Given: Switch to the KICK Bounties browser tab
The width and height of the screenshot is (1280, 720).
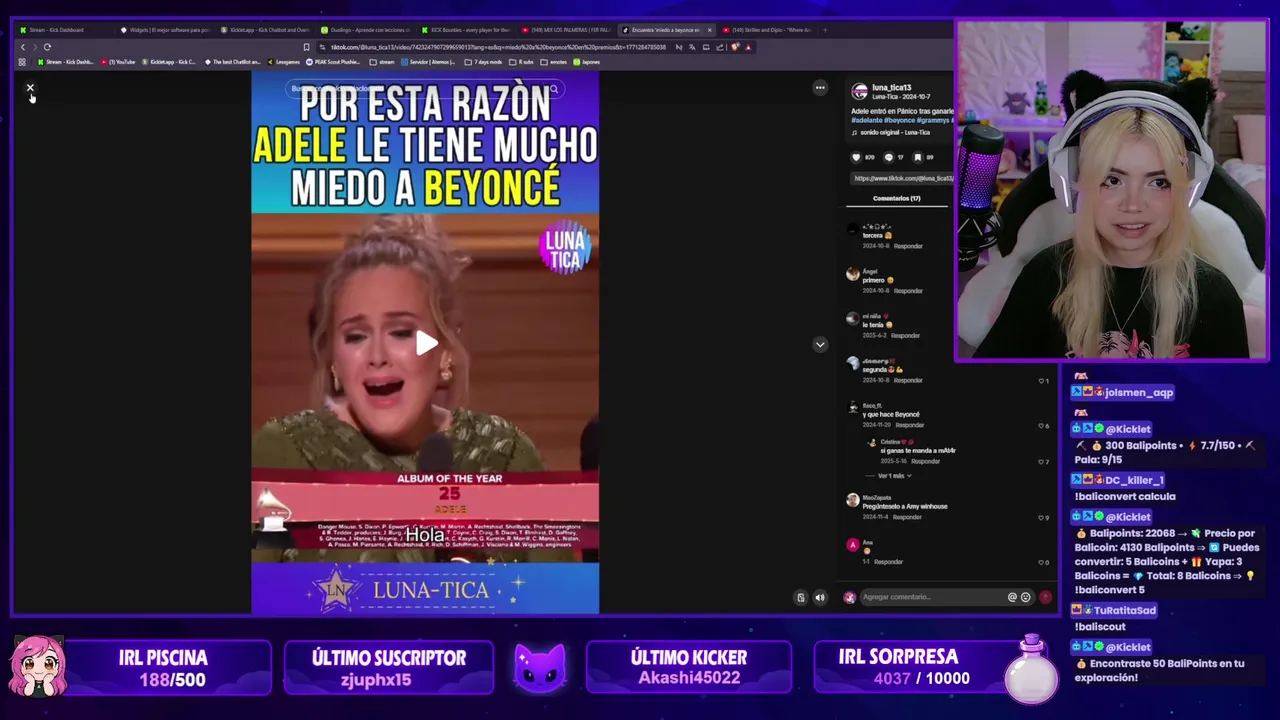Looking at the screenshot, I should [x=466, y=30].
